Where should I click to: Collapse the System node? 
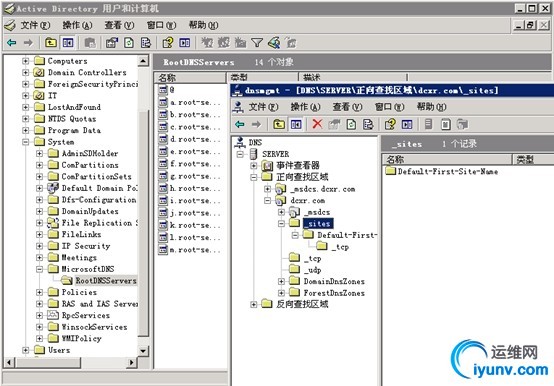[25, 142]
